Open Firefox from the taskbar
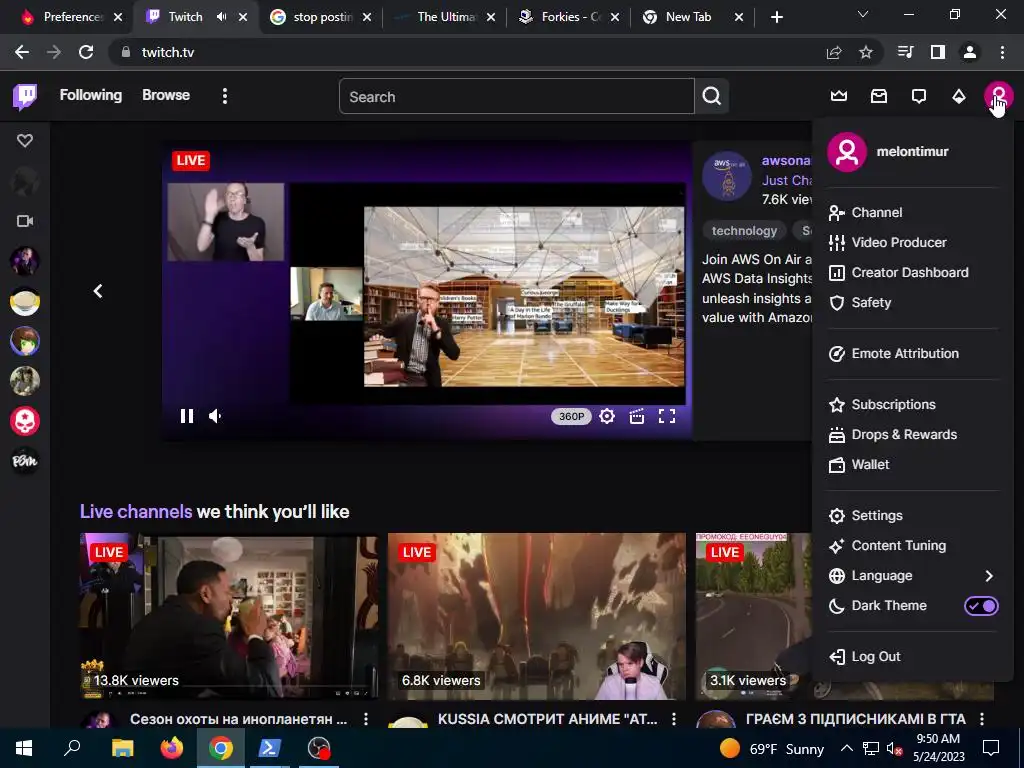The width and height of the screenshot is (1024, 768). pos(172,748)
